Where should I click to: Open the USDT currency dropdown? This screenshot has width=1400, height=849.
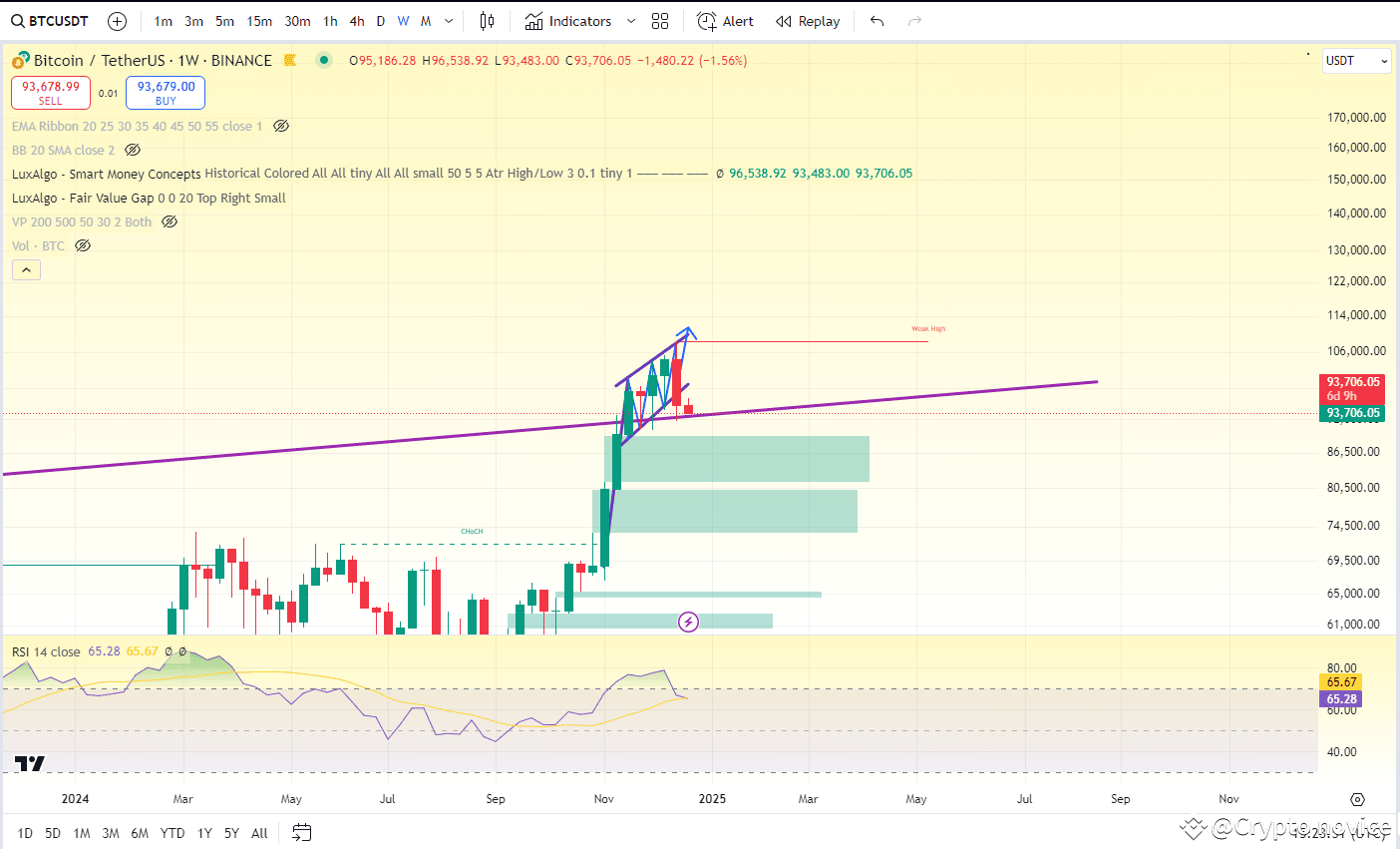1356,61
